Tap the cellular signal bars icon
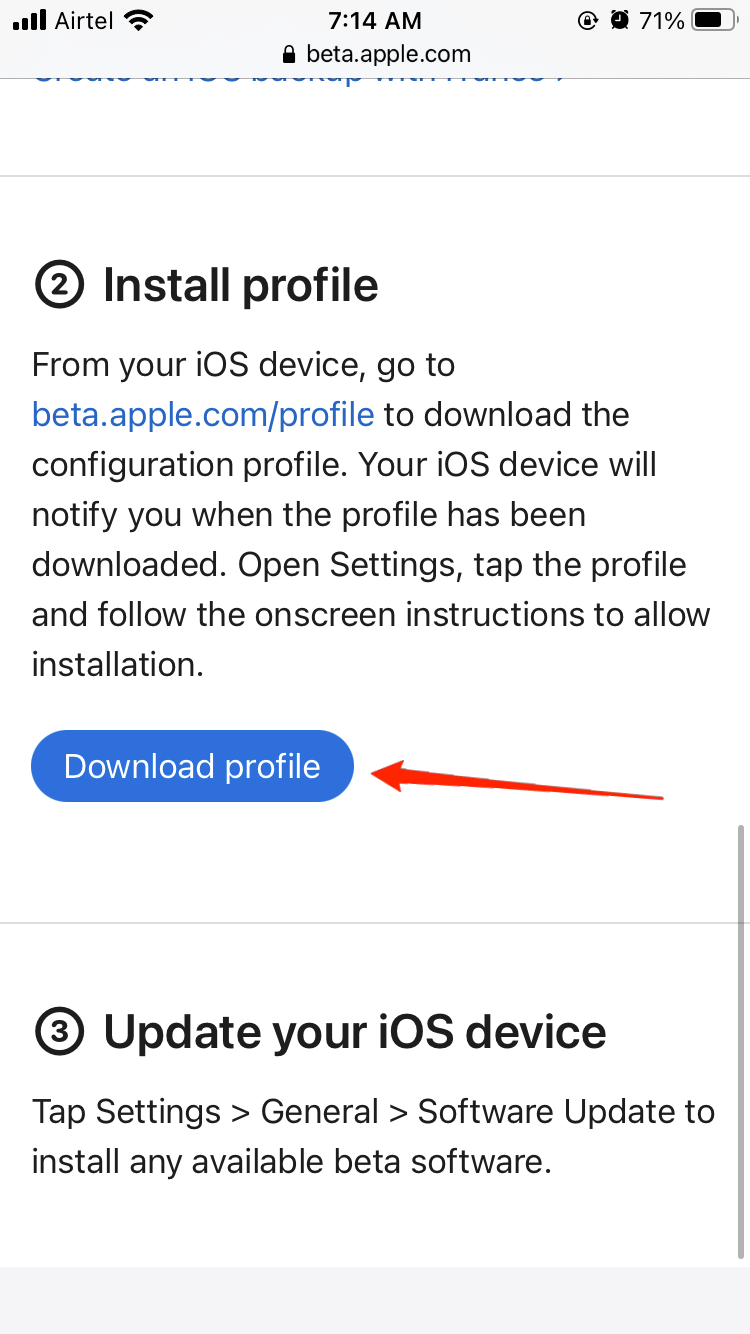 [x=30, y=20]
